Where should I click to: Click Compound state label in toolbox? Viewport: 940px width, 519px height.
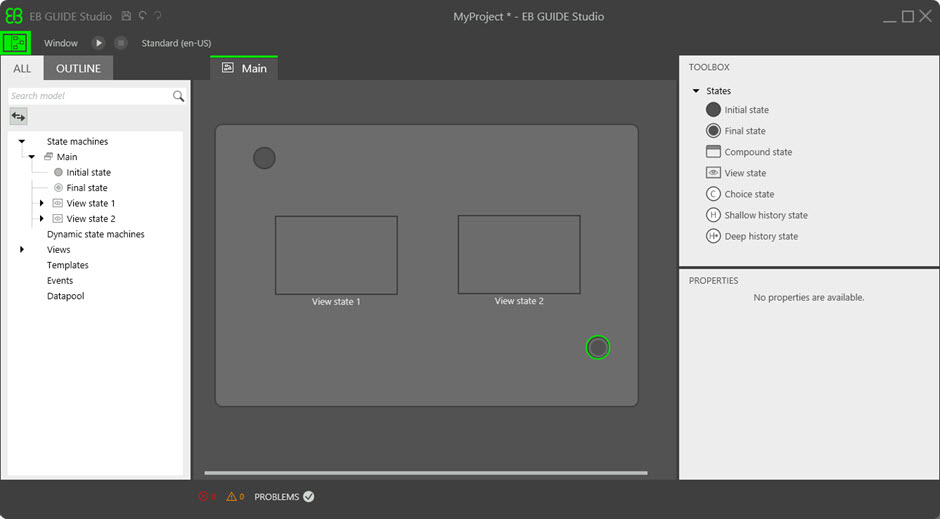(x=758, y=152)
